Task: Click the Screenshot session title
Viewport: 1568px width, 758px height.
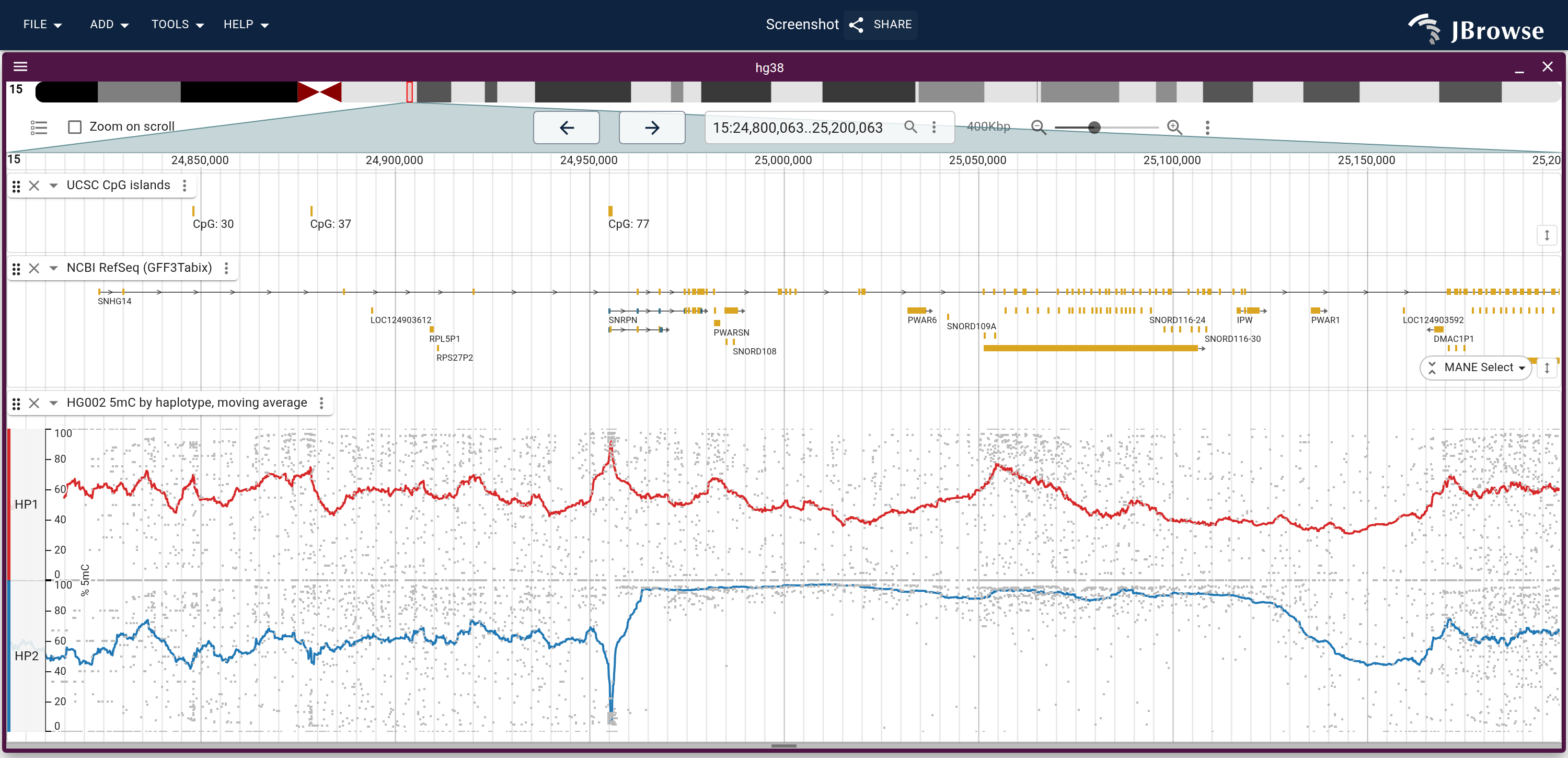Action: (x=802, y=25)
